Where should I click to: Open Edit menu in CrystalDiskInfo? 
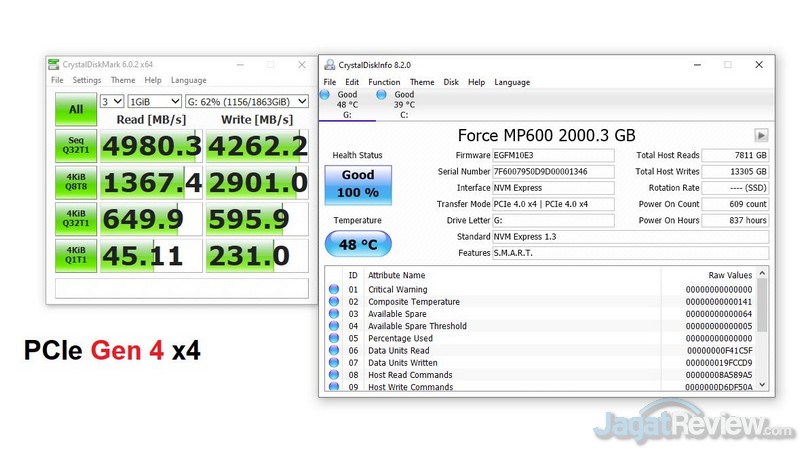[x=352, y=82]
